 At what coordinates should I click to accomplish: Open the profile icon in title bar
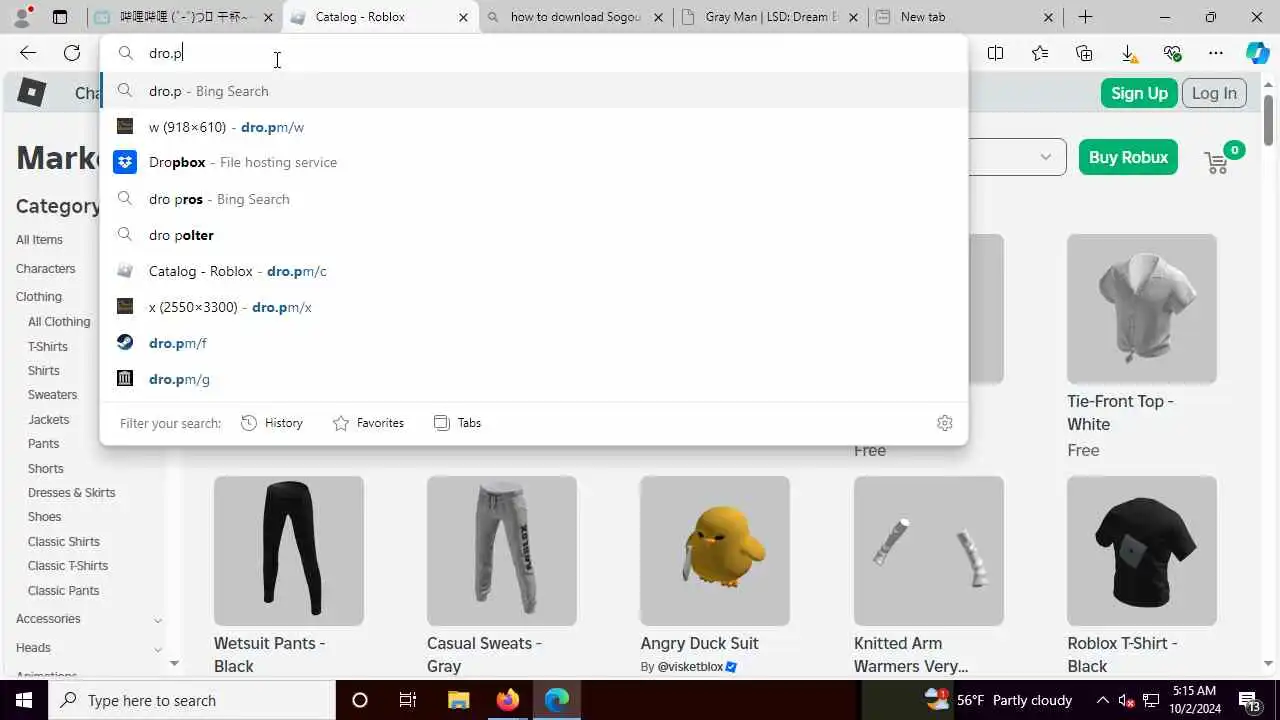pyautogui.click(x=23, y=17)
